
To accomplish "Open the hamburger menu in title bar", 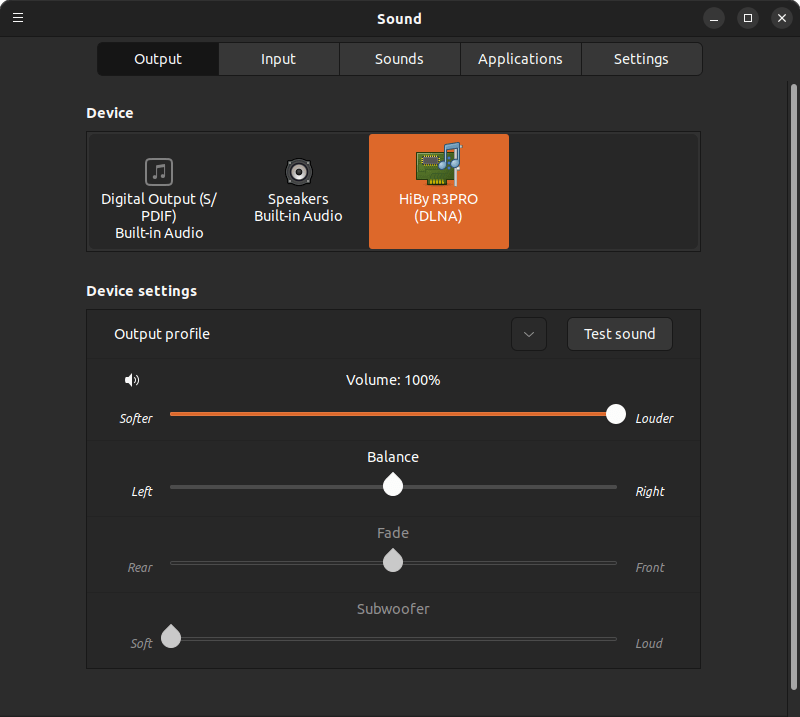I will tap(18, 18).
